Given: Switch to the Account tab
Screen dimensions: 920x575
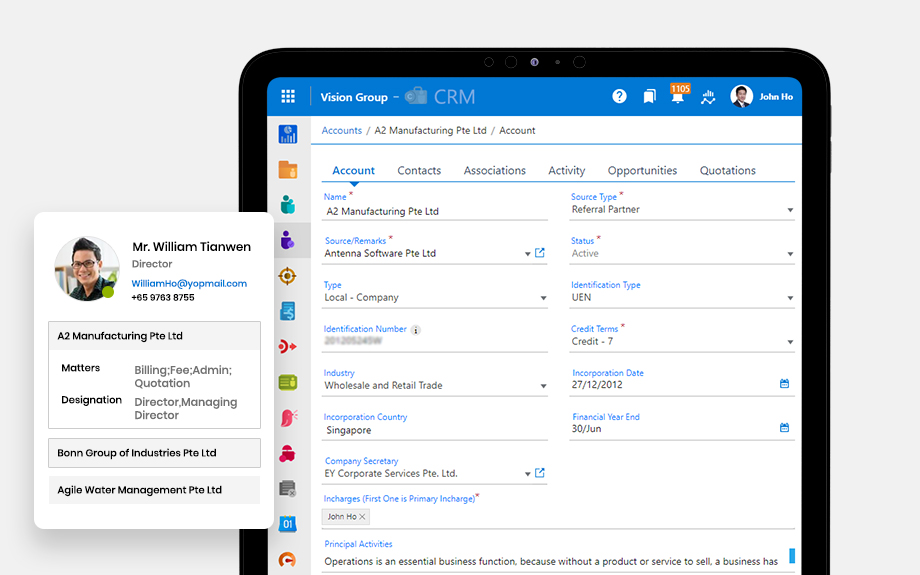Looking at the screenshot, I should pos(353,171).
